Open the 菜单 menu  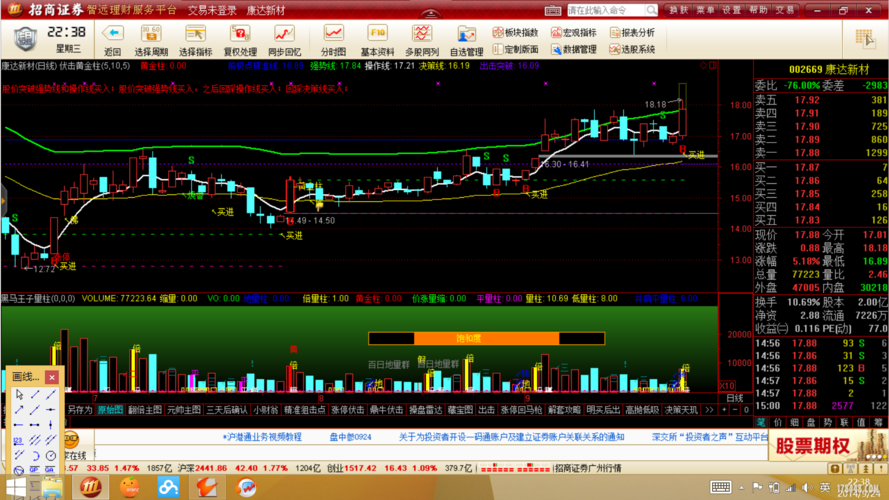pyautogui.click(x=705, y=10)
